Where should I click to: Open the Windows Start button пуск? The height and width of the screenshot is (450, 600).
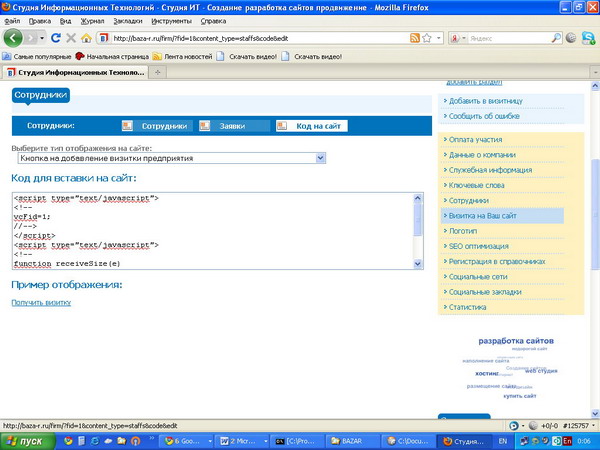coord(28,441)
